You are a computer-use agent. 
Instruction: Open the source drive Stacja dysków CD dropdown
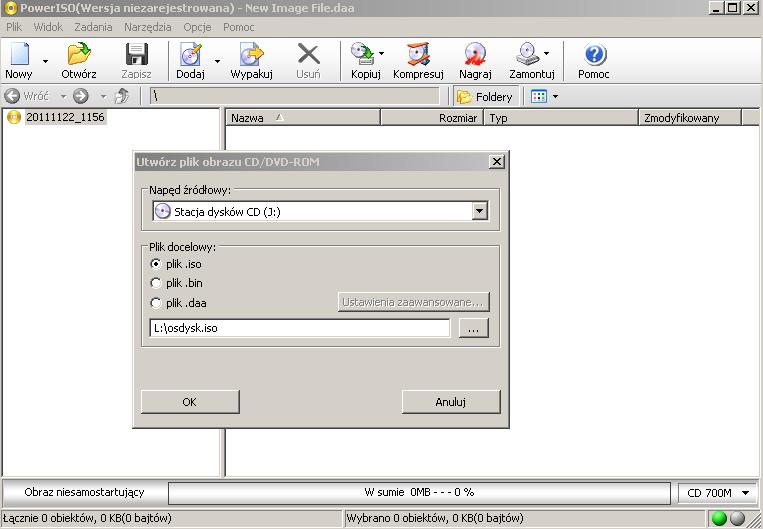[x=480, y=211]
